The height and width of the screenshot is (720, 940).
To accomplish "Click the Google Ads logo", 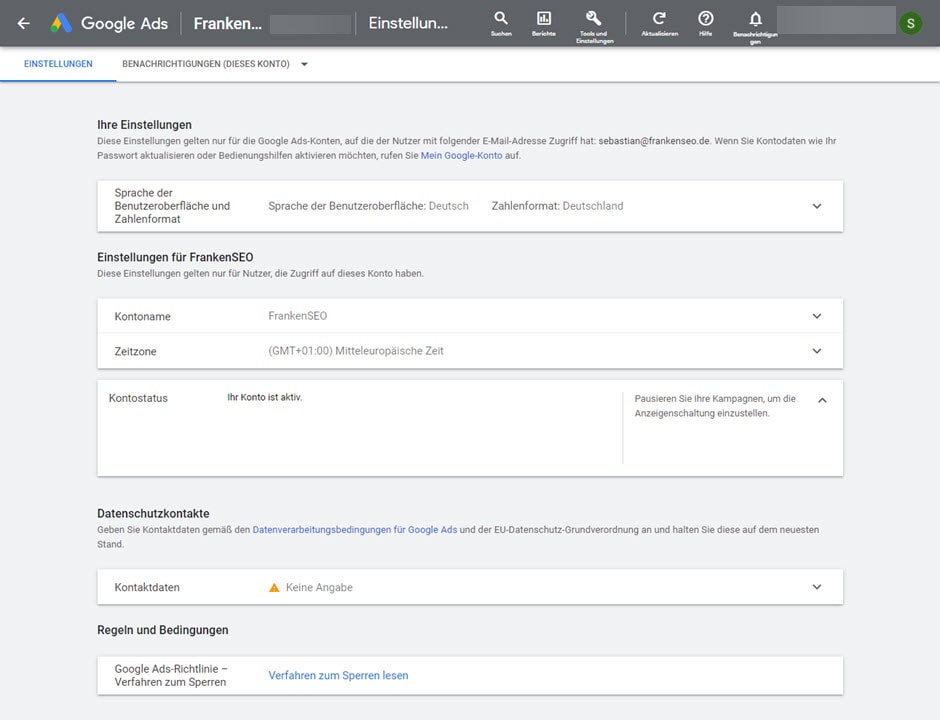I will click(x=62, y=24).
